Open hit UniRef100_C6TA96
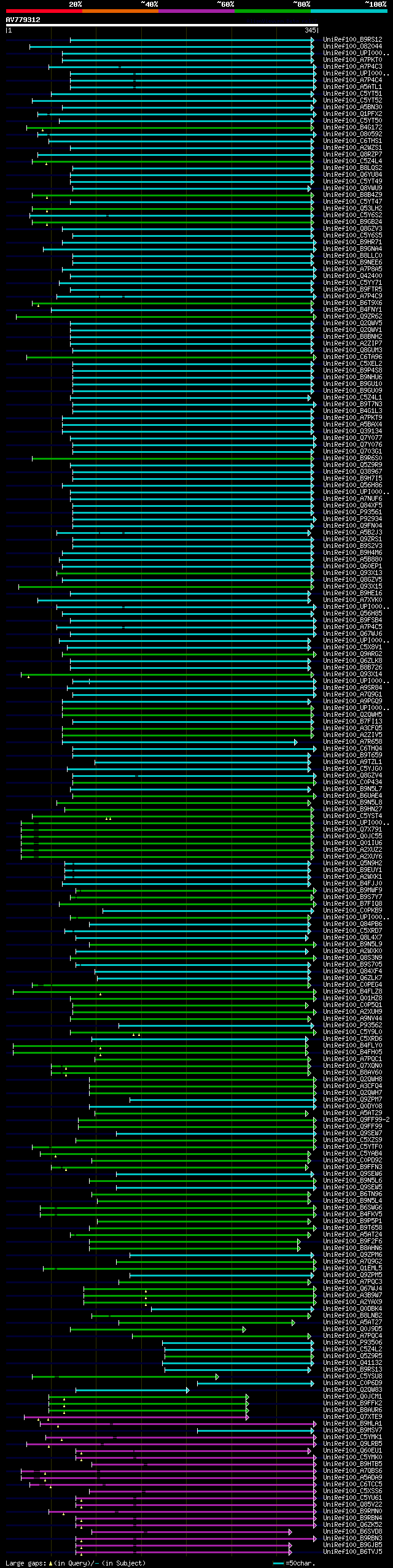The width and height of the screenshot is (393, 1568). point(352,357)
